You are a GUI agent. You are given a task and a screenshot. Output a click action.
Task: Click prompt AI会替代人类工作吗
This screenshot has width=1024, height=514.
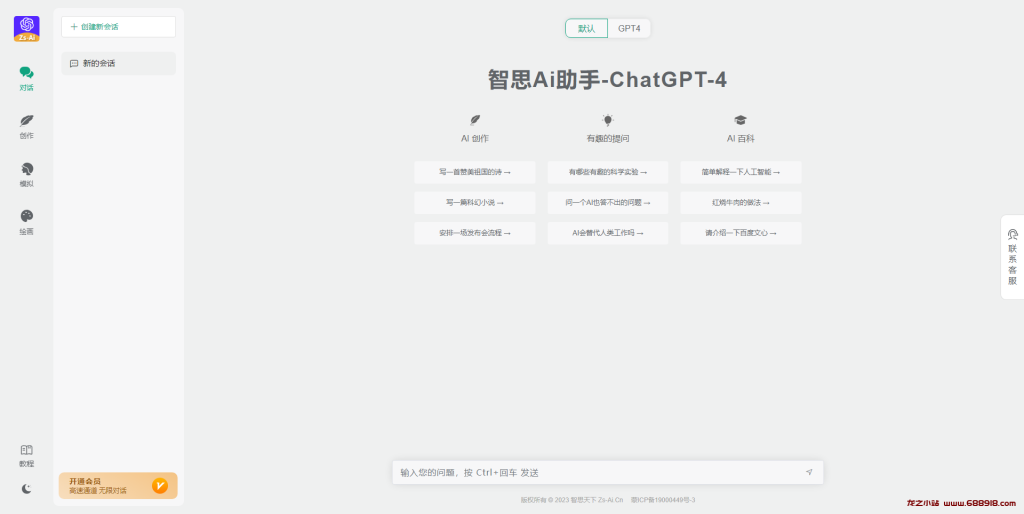(x=608, y=233)
